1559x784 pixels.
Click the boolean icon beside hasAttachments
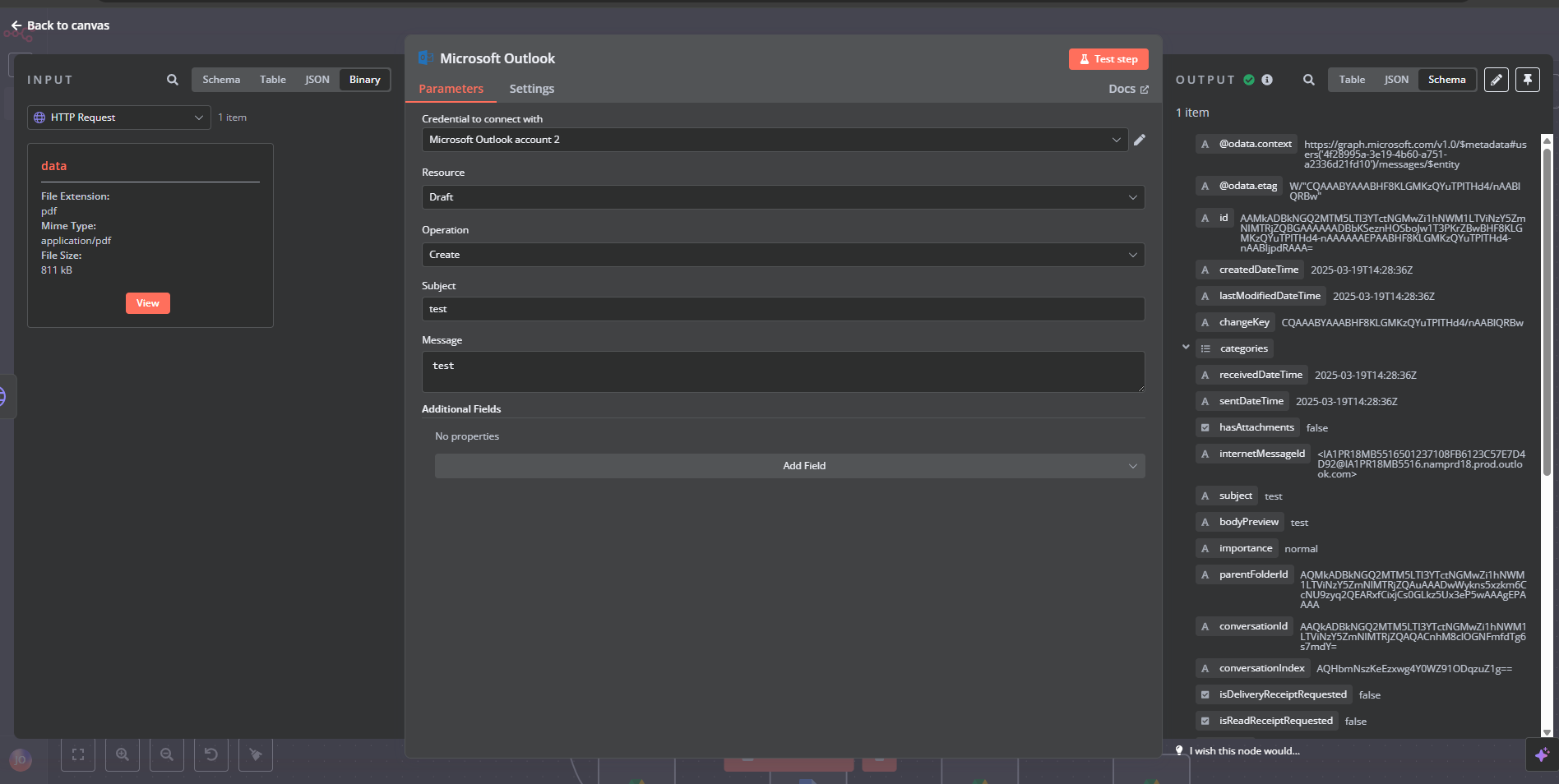click(x=1205, y=427)
